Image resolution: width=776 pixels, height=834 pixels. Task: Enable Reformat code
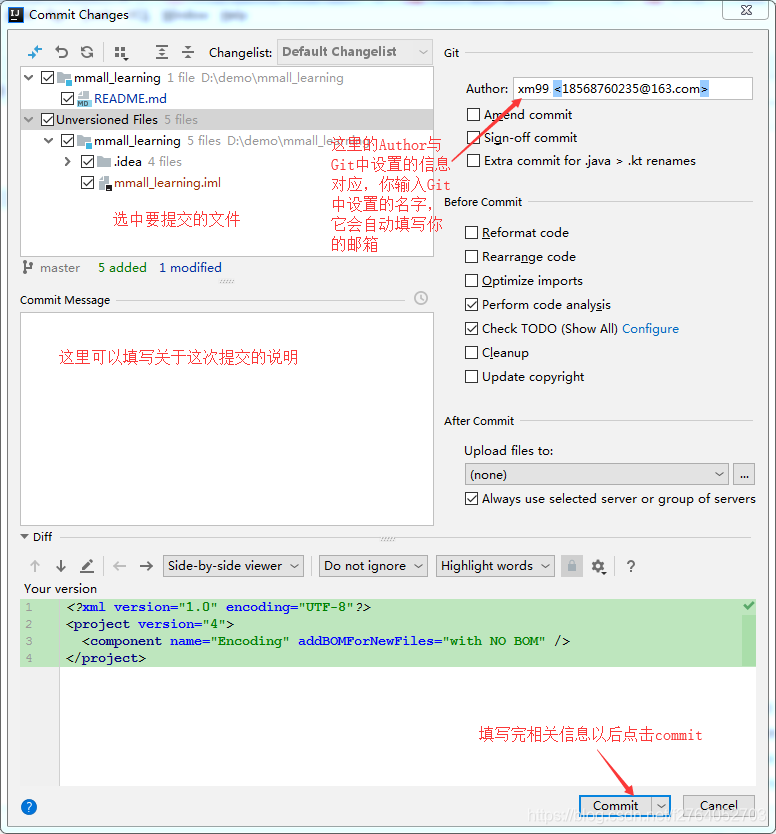coord(471,232)
